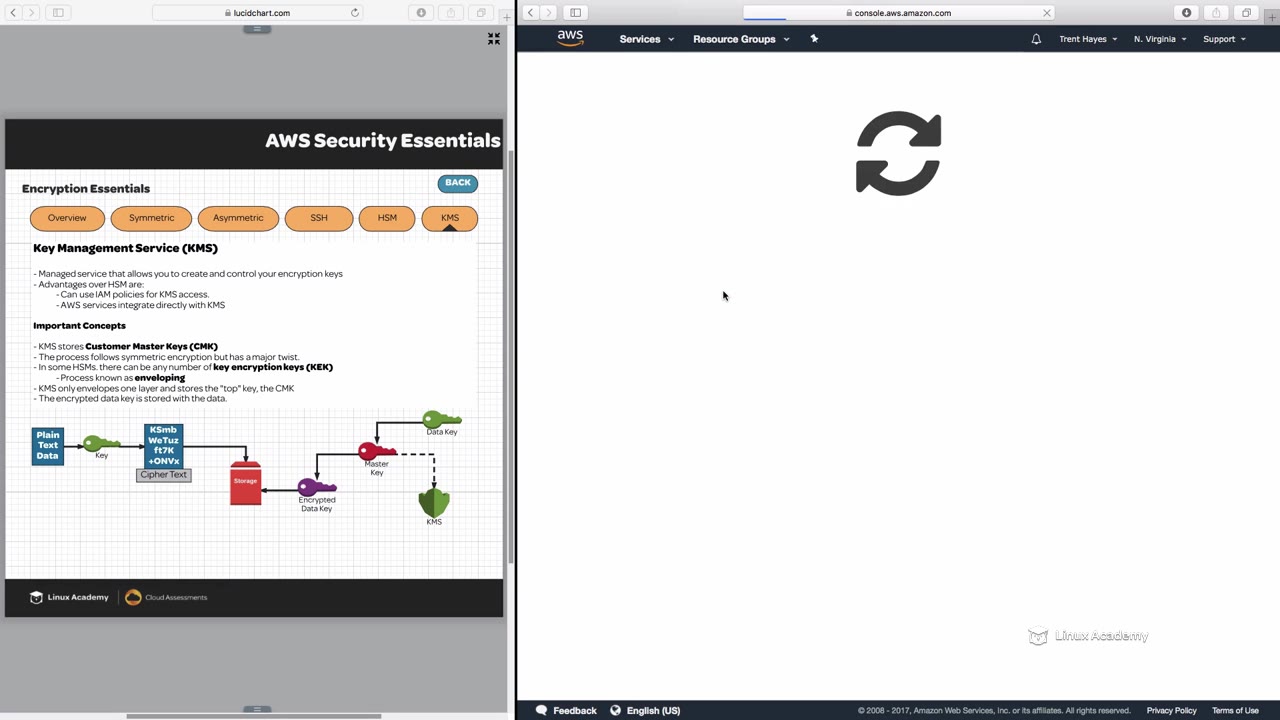Viewport: 1280px width, 720px height.
Task: Click the 'Key Management Service (KMS)' heading
Action: 125,248
